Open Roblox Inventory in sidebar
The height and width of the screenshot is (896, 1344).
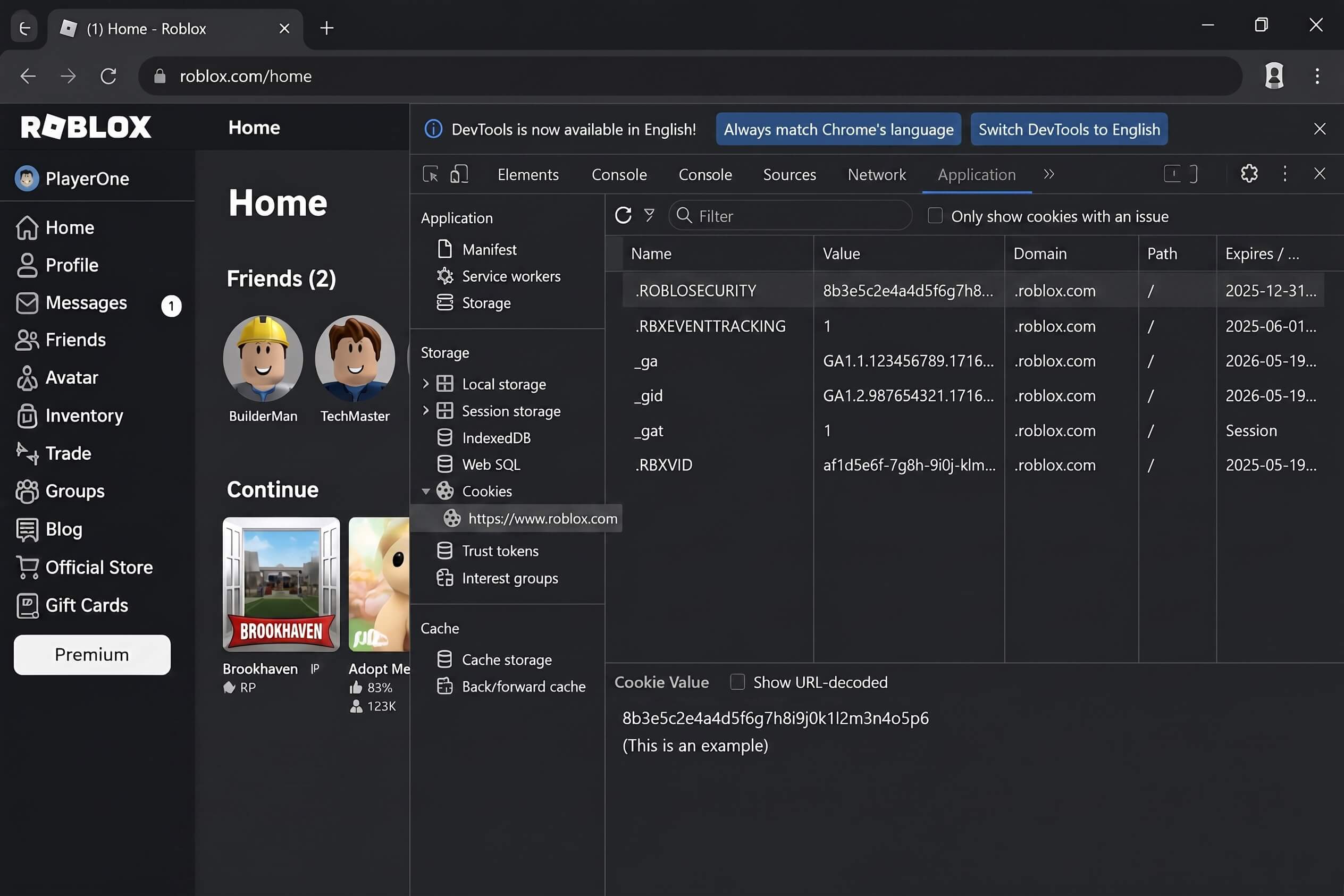click(70, 416)
